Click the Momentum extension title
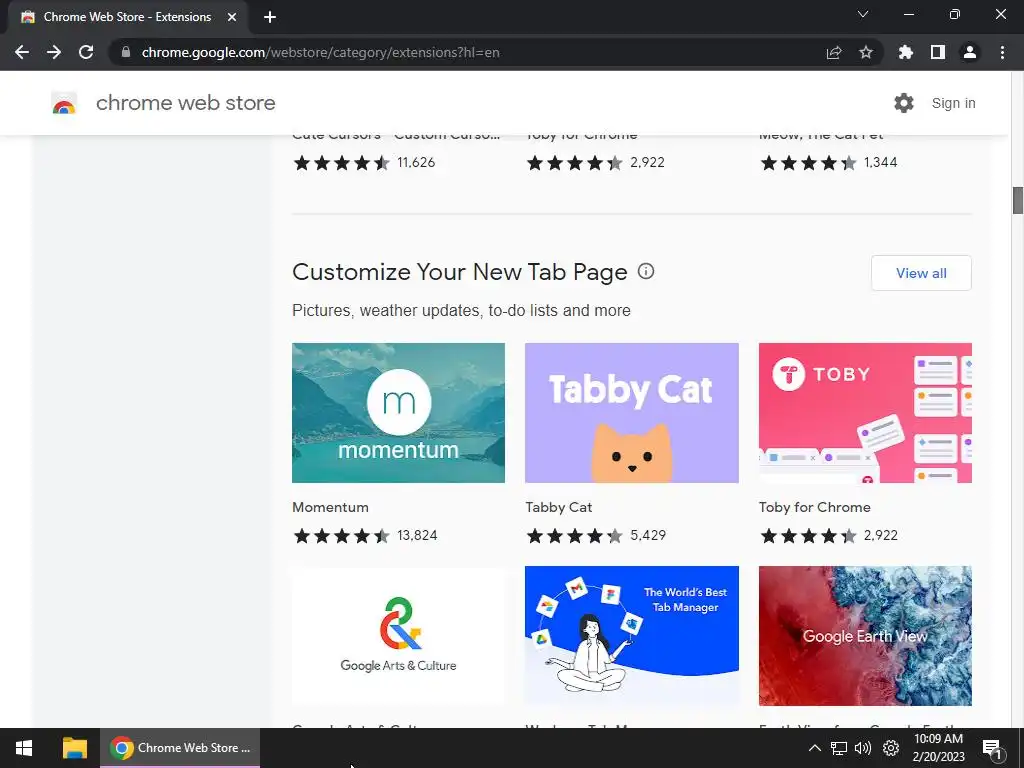Viewport: 1024px width, 768px height. point(330,507)
